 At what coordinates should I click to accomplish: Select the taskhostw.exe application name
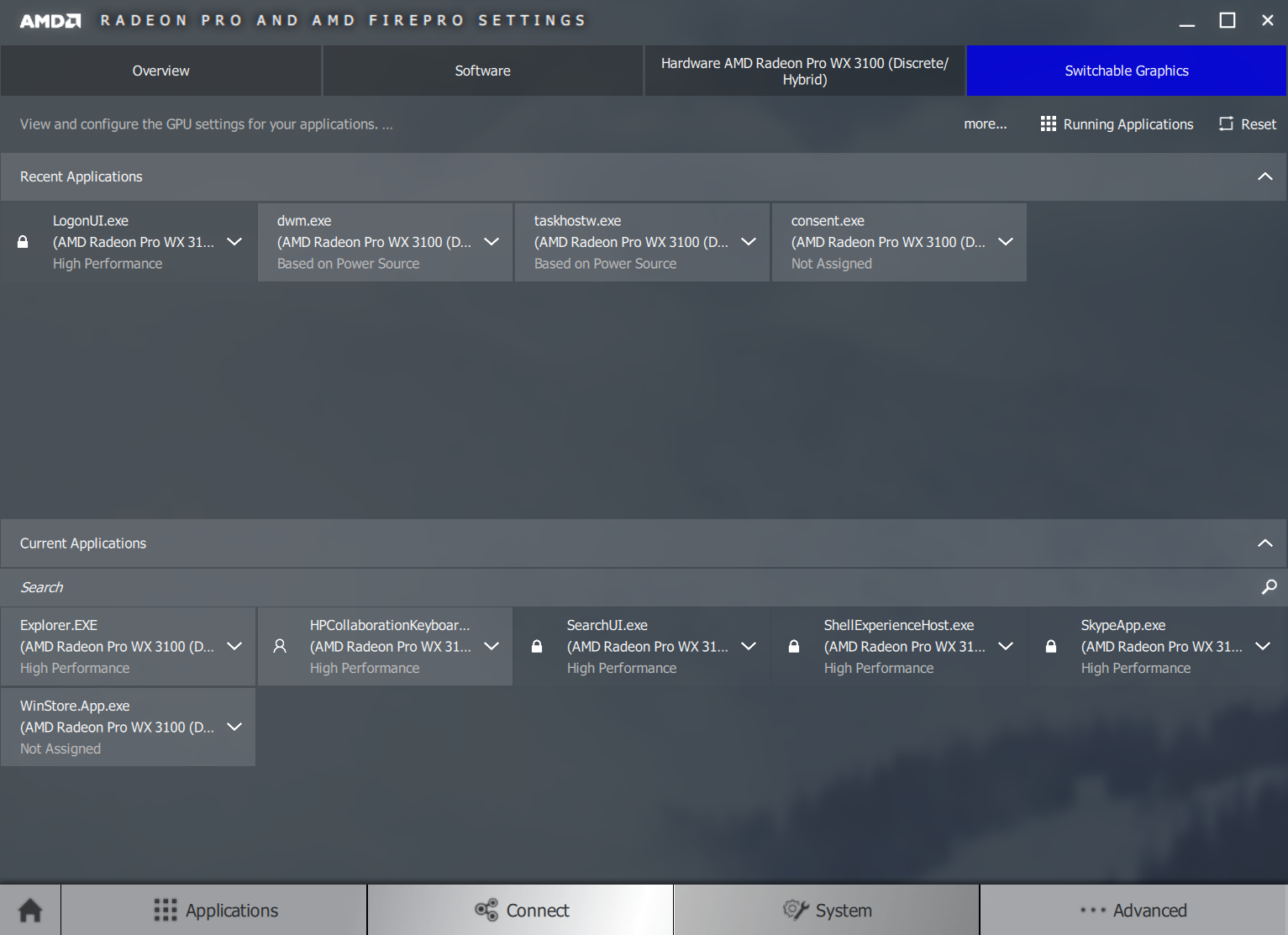(x=578, y=221)
